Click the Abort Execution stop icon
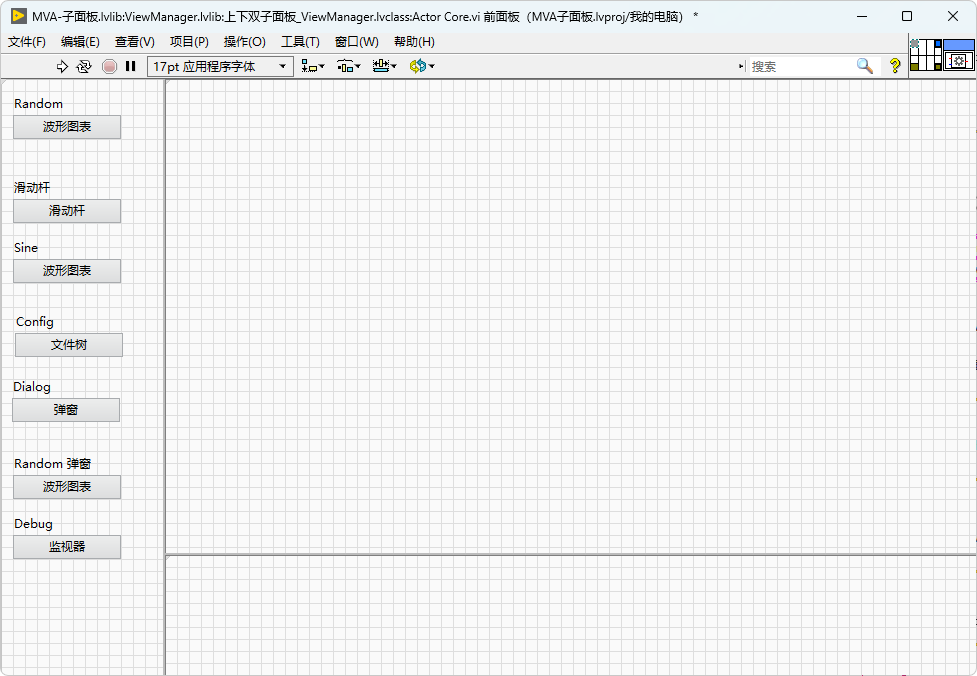The width and height of the screenshot is (977, 676). point(109,66)
